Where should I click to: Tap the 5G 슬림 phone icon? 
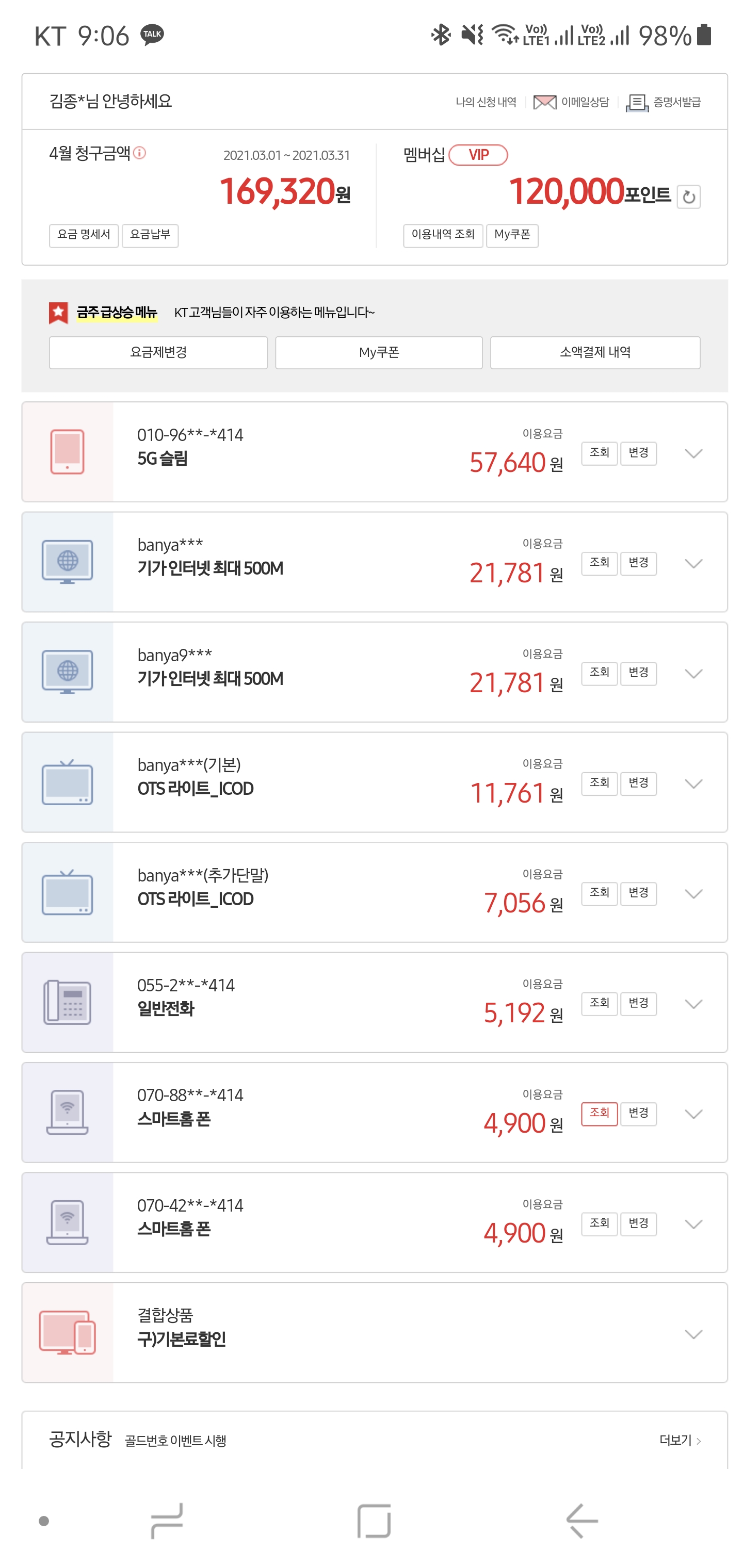click(x=67, y=452)
